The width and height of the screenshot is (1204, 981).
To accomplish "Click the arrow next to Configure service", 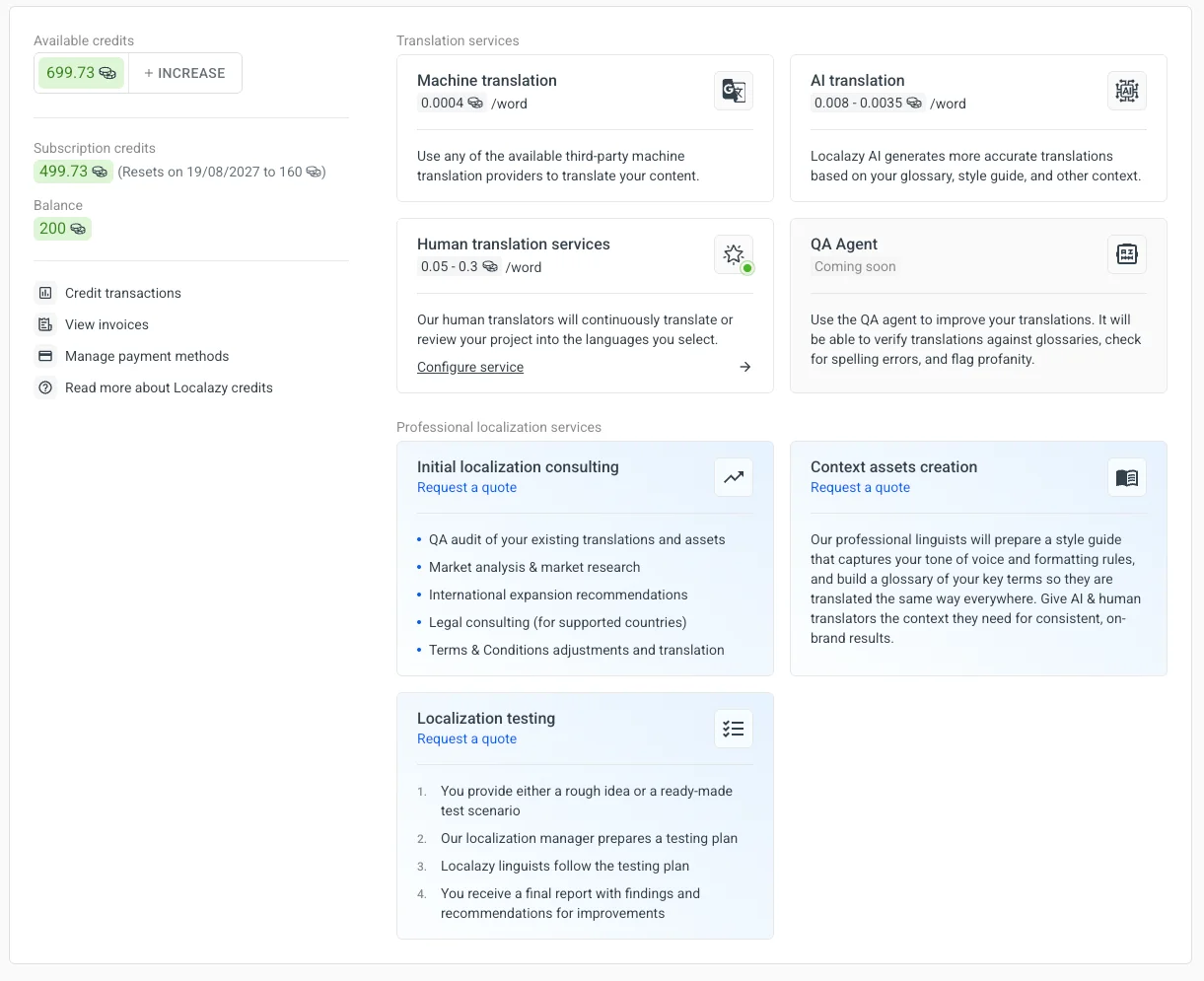I will (x=745, y=367).
